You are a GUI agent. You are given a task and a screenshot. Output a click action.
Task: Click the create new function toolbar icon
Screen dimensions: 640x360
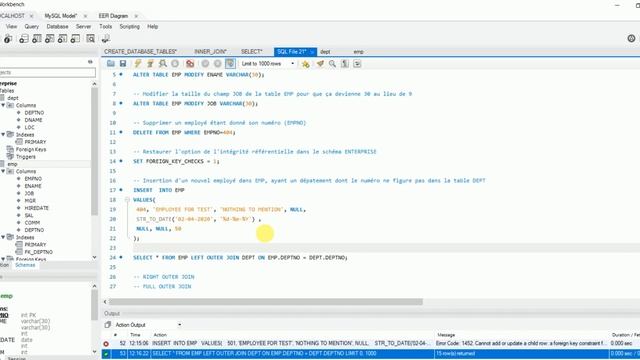point(75,39)
